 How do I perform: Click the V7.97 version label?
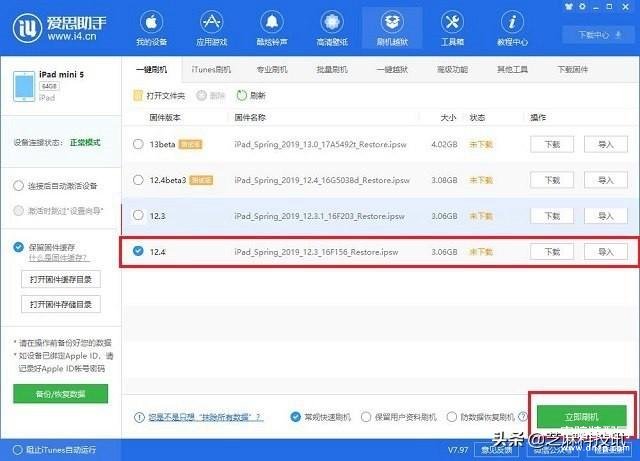coord(458,450)
